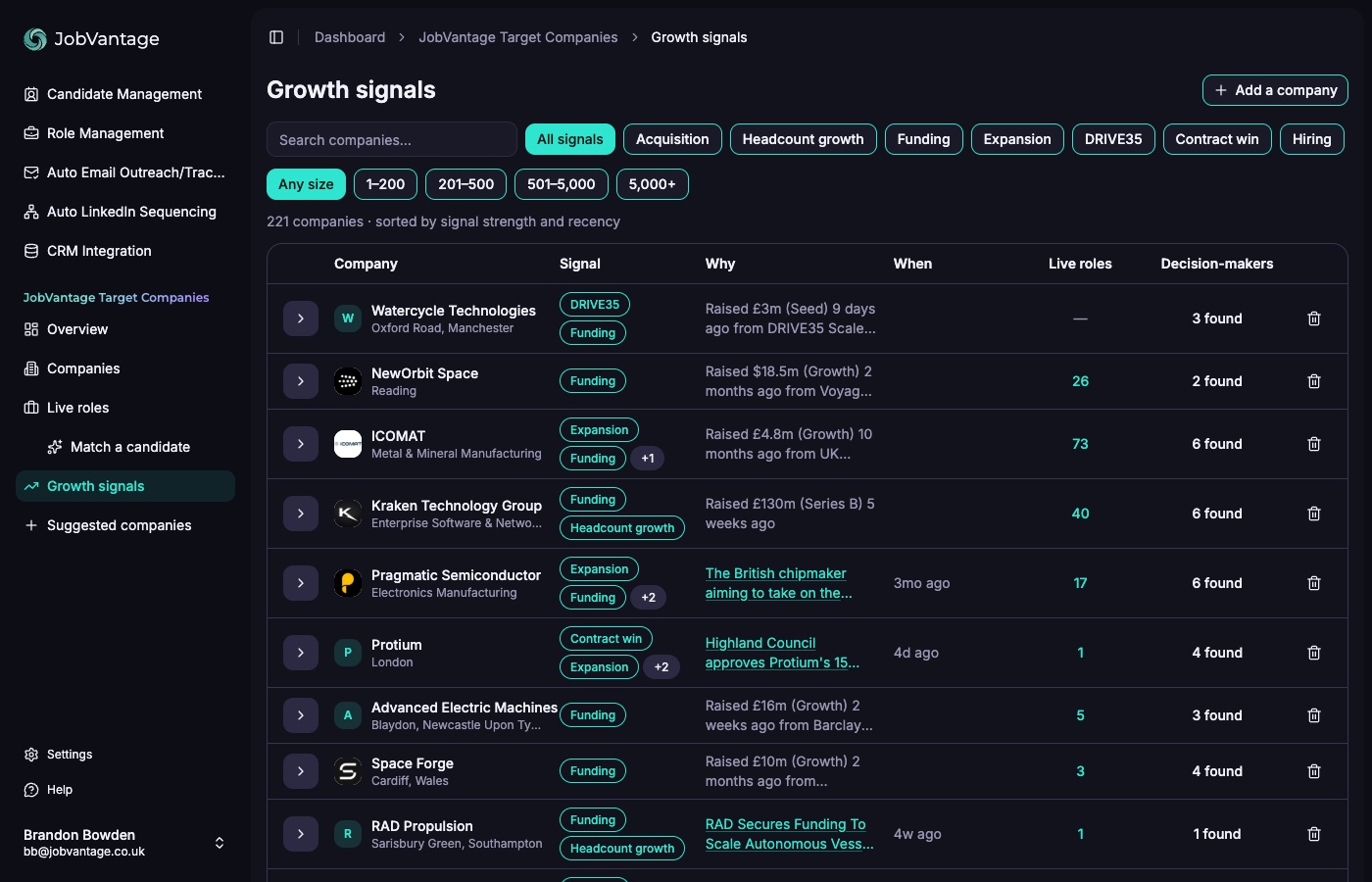Click the JobVantage logo icon
The width and height of the screenshot is (1372, 882).
(x=35, y=38)
